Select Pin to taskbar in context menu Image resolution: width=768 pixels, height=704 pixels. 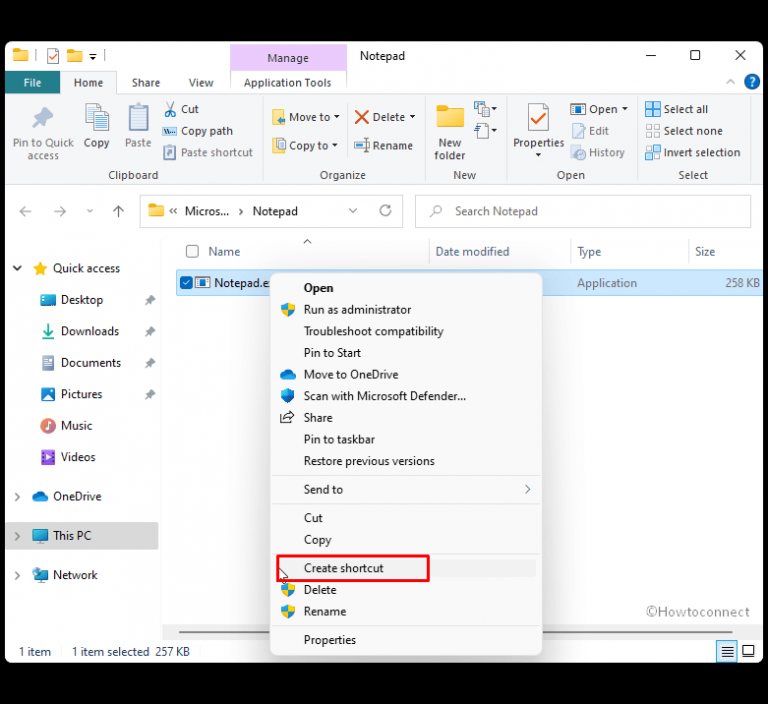[x=406, y=439]
